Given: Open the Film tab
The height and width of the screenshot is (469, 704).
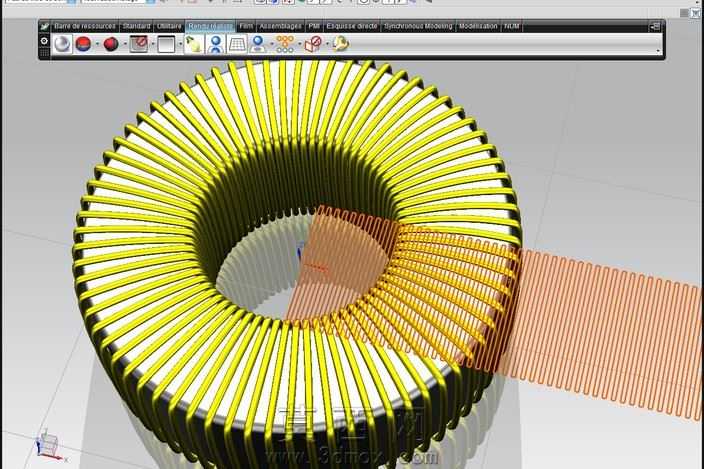Looking at the screenshot, I should click(246, 26).
